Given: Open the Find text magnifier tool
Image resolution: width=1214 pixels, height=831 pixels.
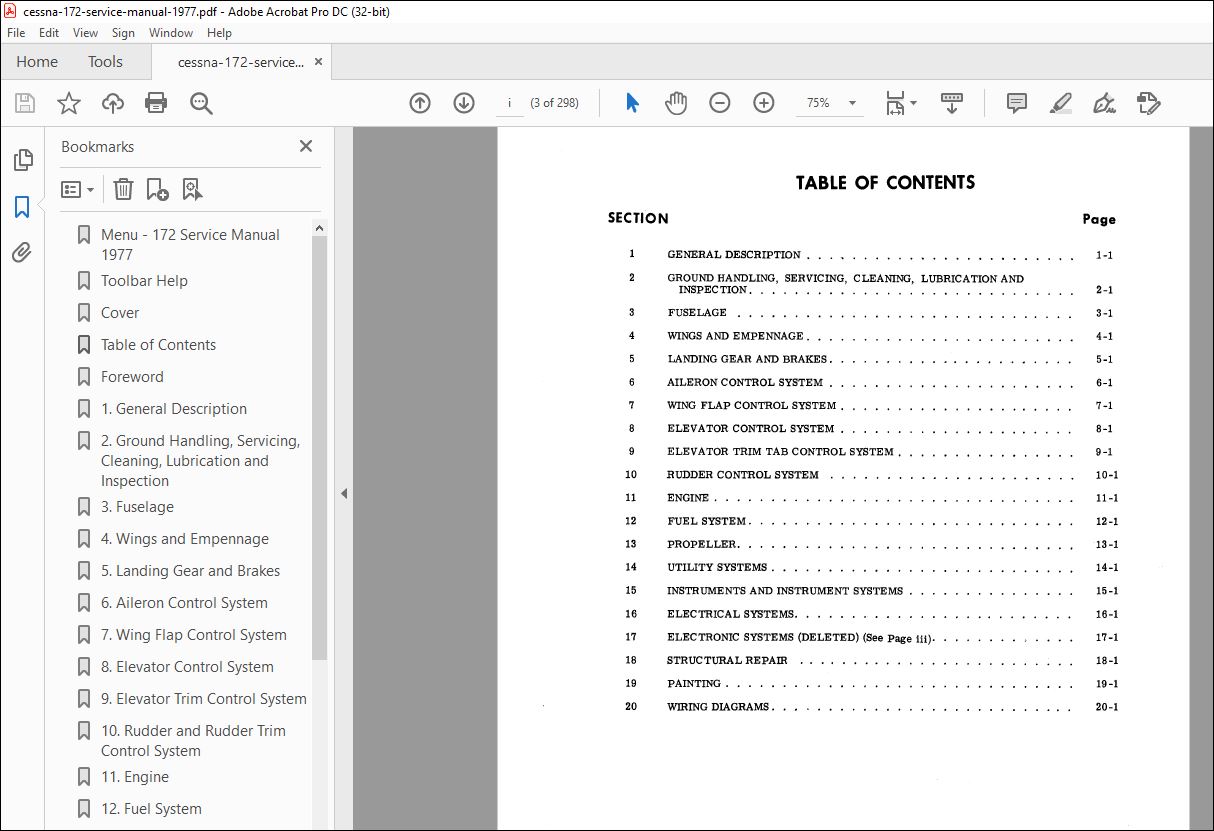Looking at the screenshot, I should (x=201, y=103).
